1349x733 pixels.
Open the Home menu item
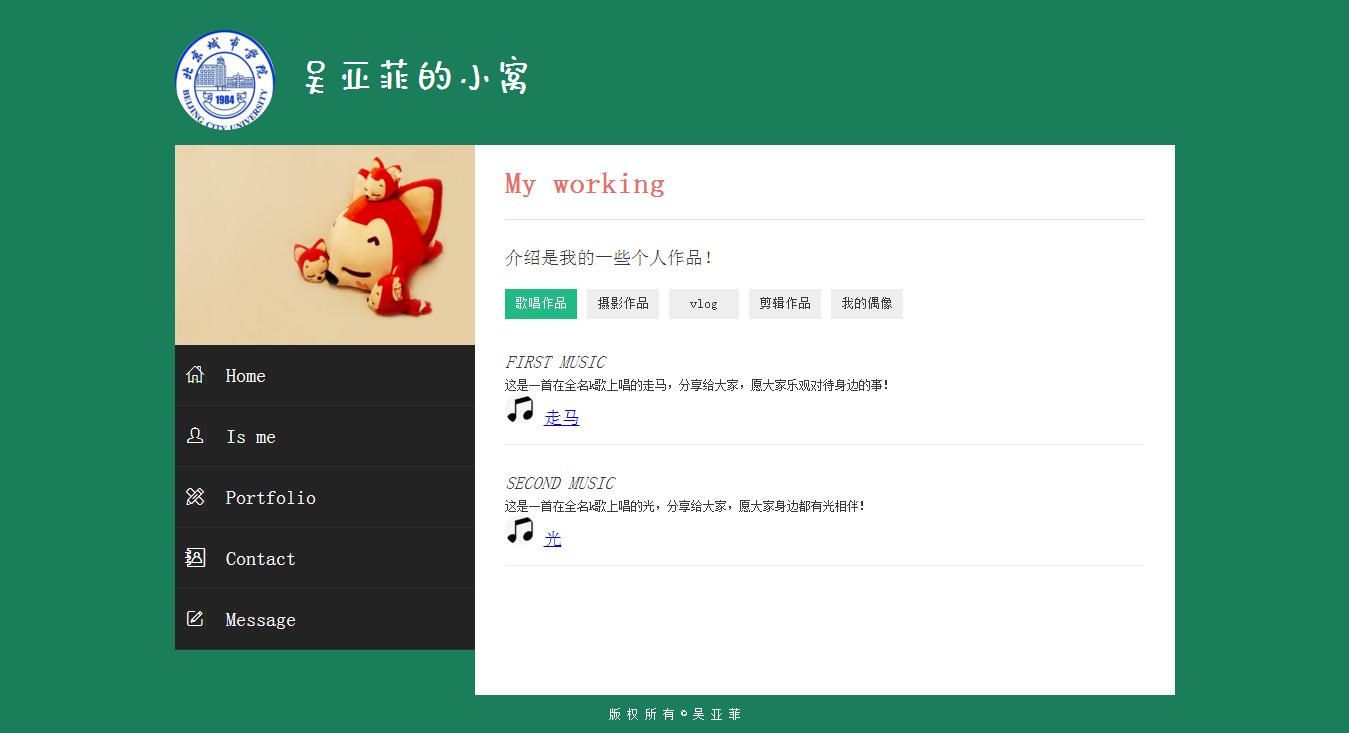[325, 375]
